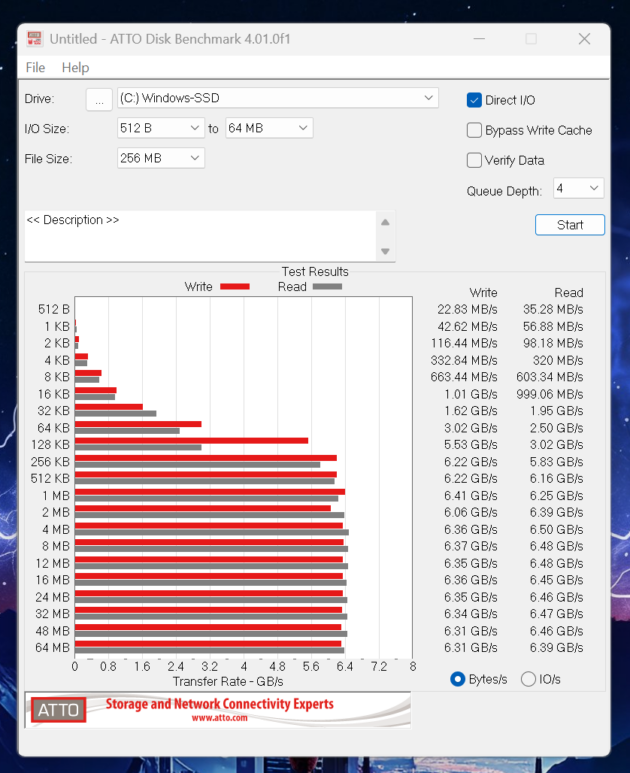Click the drive browse "..." button

click(99, 100)
